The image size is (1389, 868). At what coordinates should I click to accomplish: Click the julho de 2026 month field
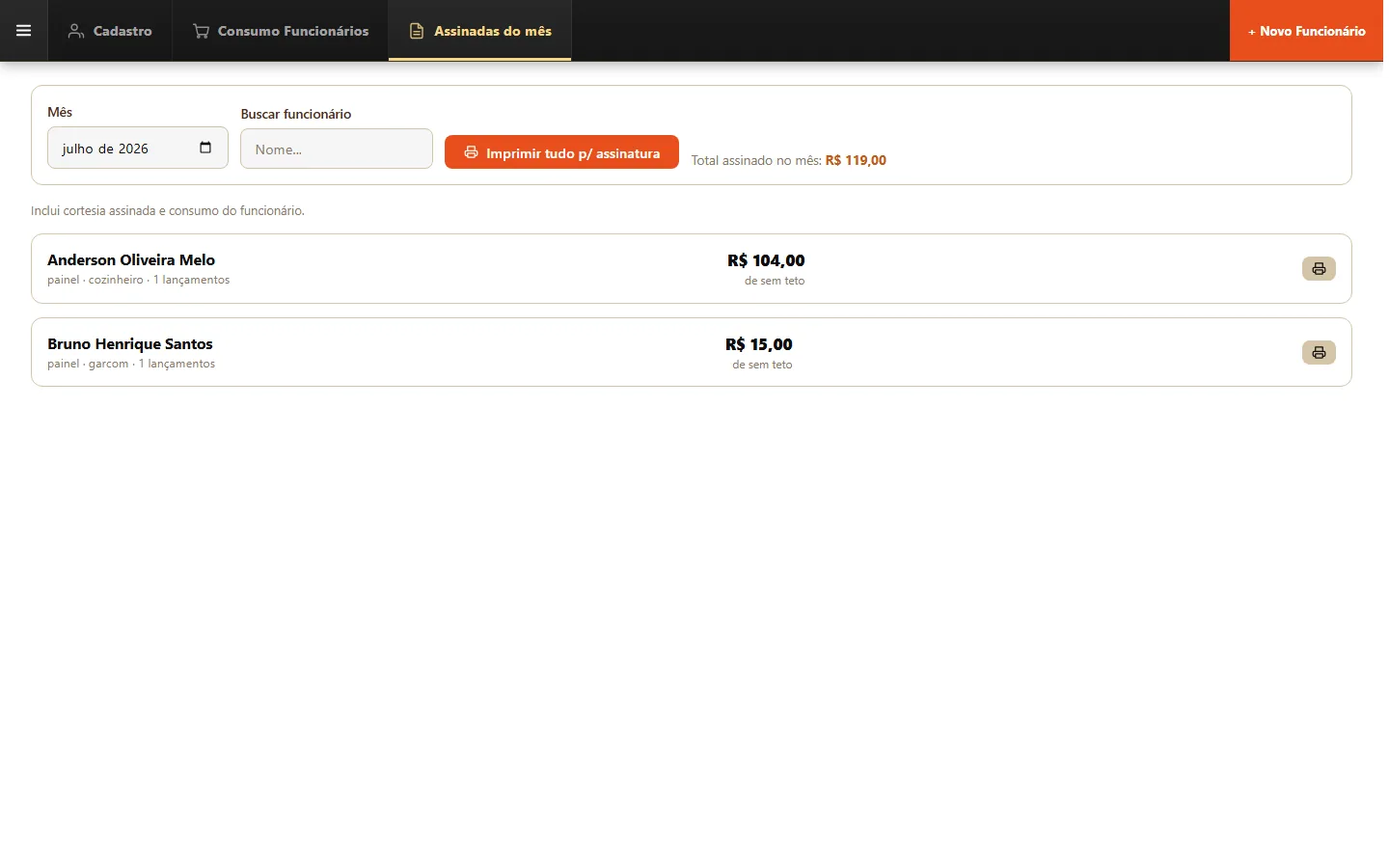[x=138, y=148]
